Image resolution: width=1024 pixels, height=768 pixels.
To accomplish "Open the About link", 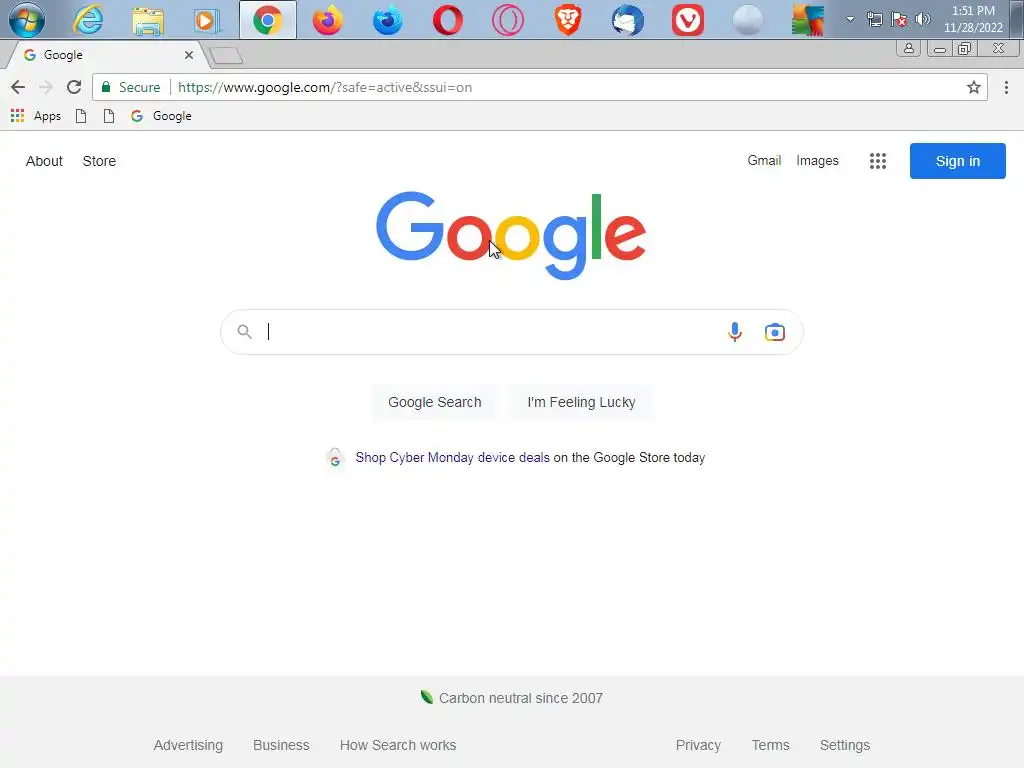I will 44,161.
